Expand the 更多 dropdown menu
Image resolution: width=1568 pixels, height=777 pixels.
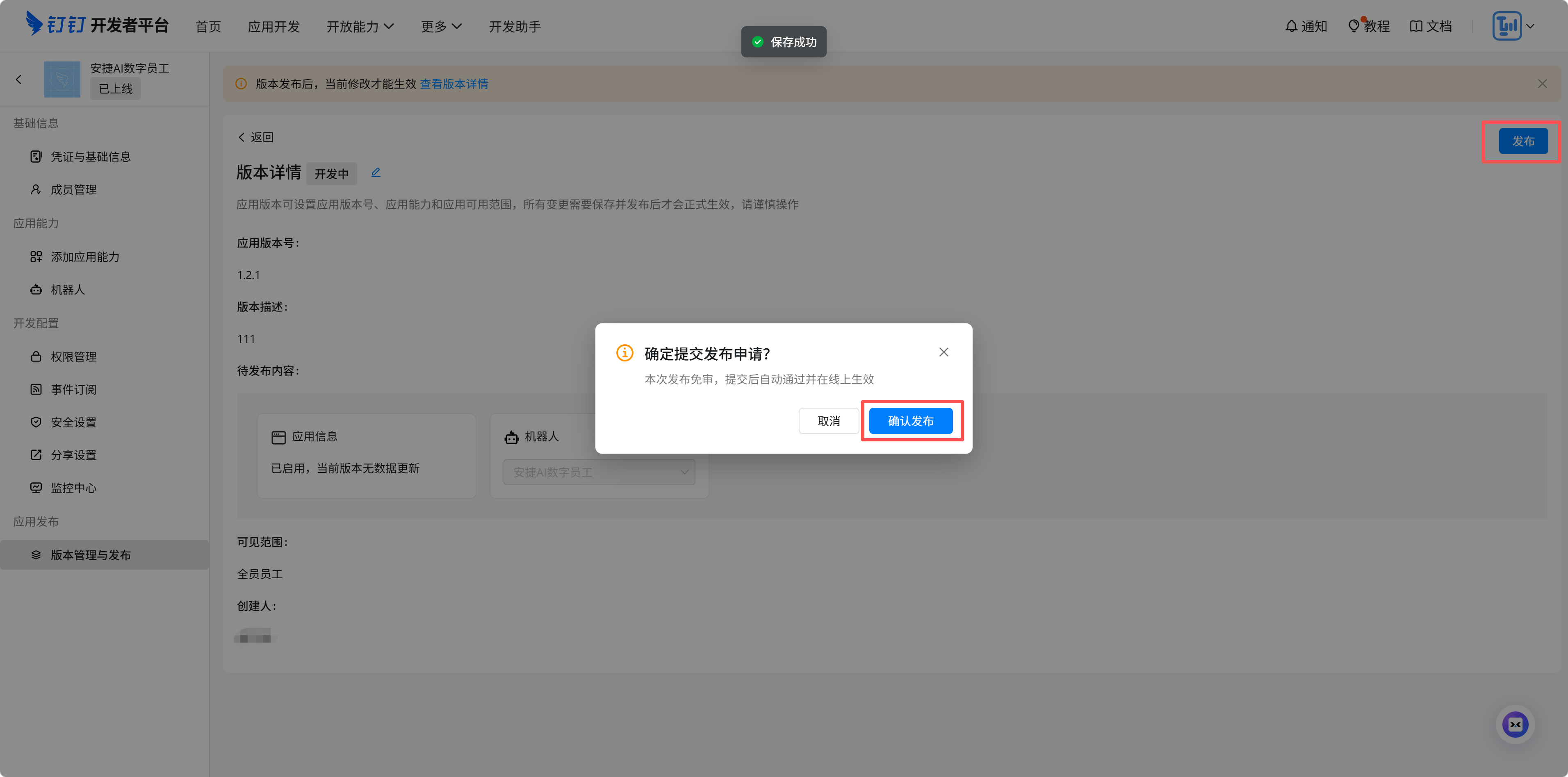pos(441,26)
